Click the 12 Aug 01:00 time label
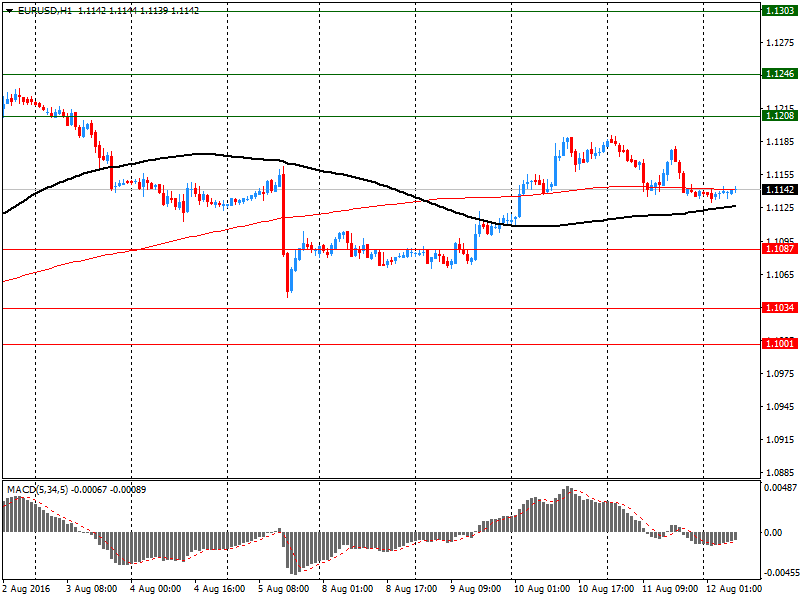 pyautogui.click(x=734, y=589)
